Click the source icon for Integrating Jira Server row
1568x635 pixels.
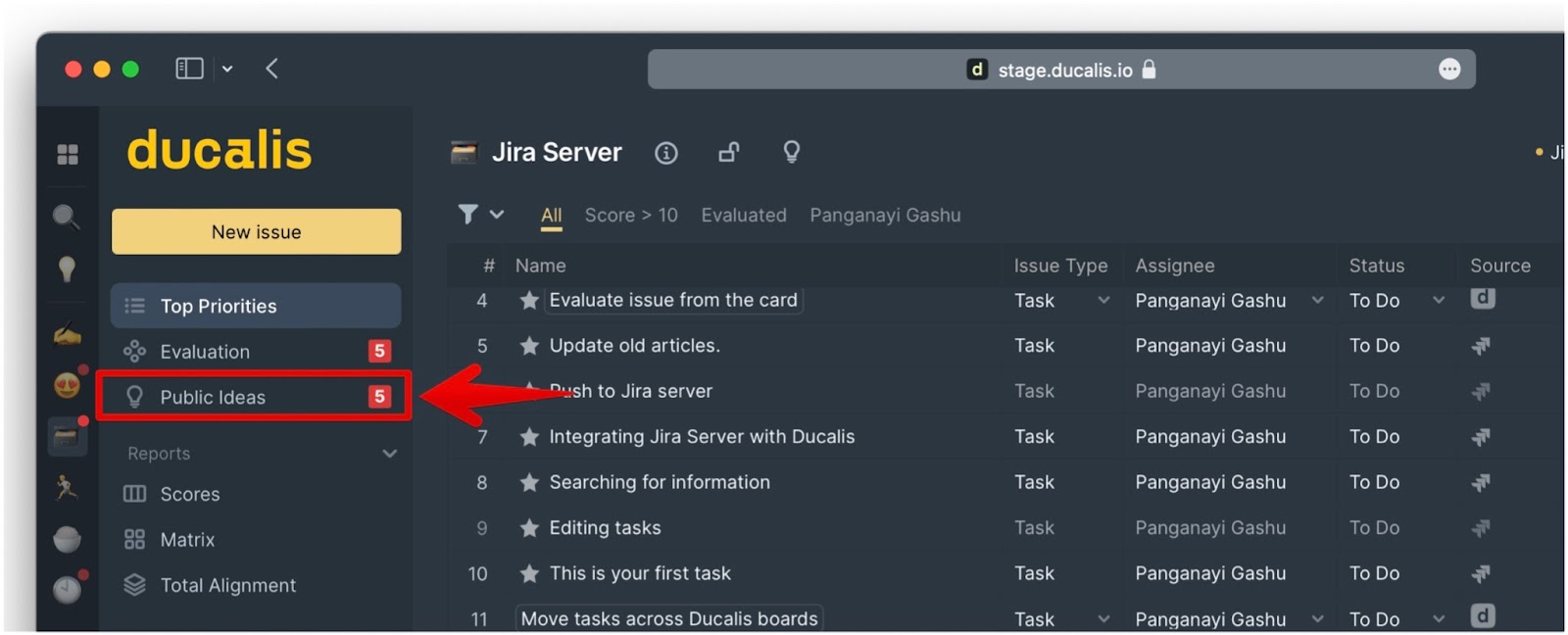pyautogui.click(x=1482, y=437)
